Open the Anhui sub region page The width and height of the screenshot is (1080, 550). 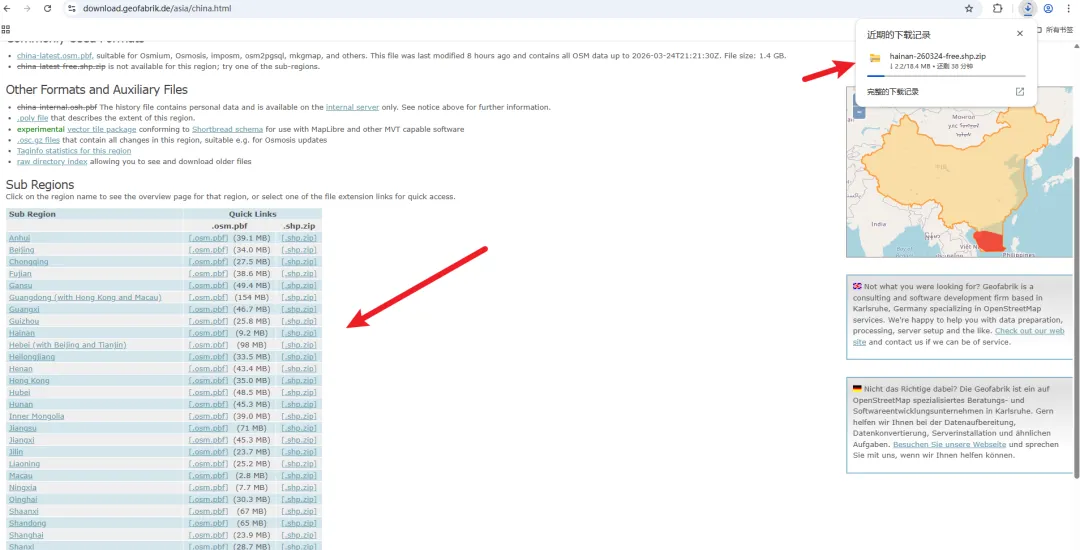click(19, 237)
